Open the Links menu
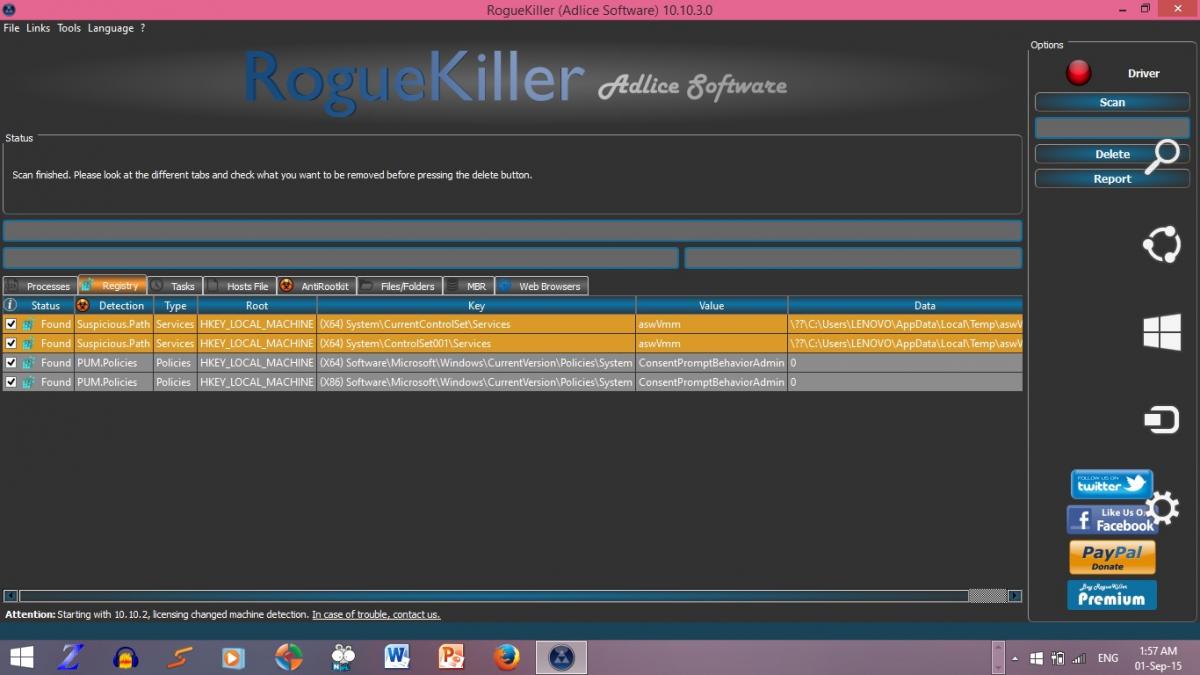This screenshot has height=675, width=1200. click(38, 28)
